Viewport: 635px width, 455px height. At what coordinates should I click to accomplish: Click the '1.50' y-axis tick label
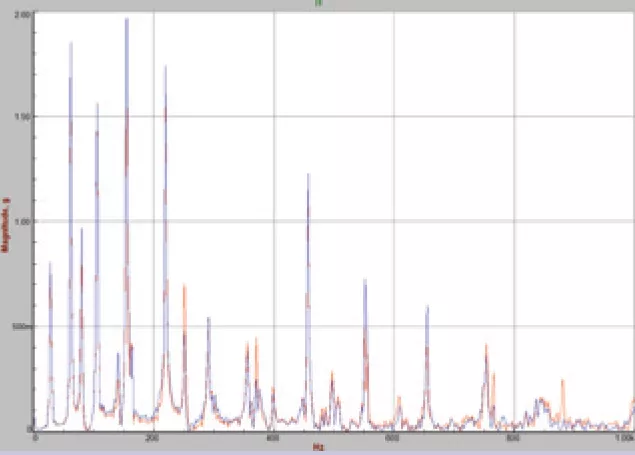22,117
